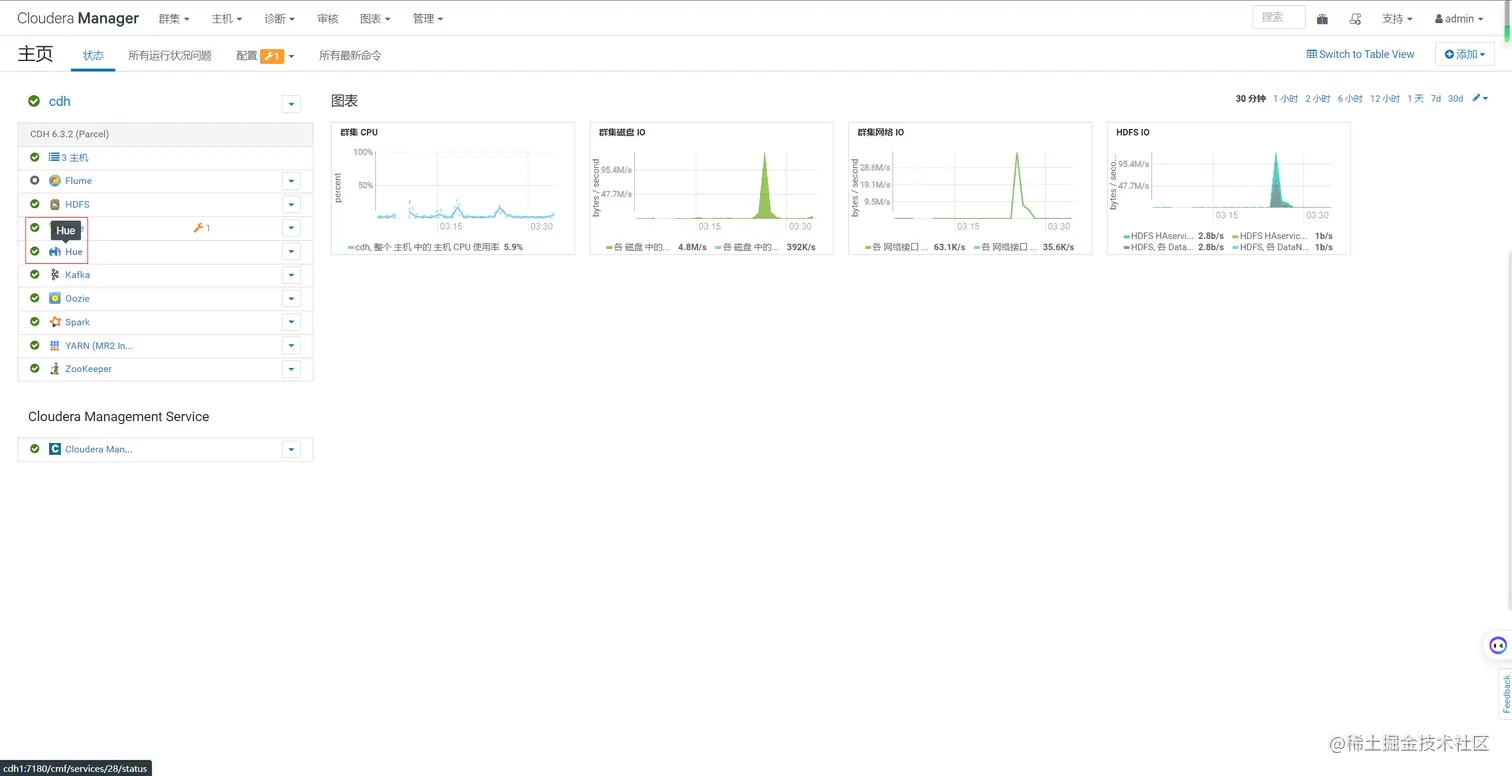Click the Spark green health check icon
The width and height of the screenshot is (1512, 776).
click(35, 322)
